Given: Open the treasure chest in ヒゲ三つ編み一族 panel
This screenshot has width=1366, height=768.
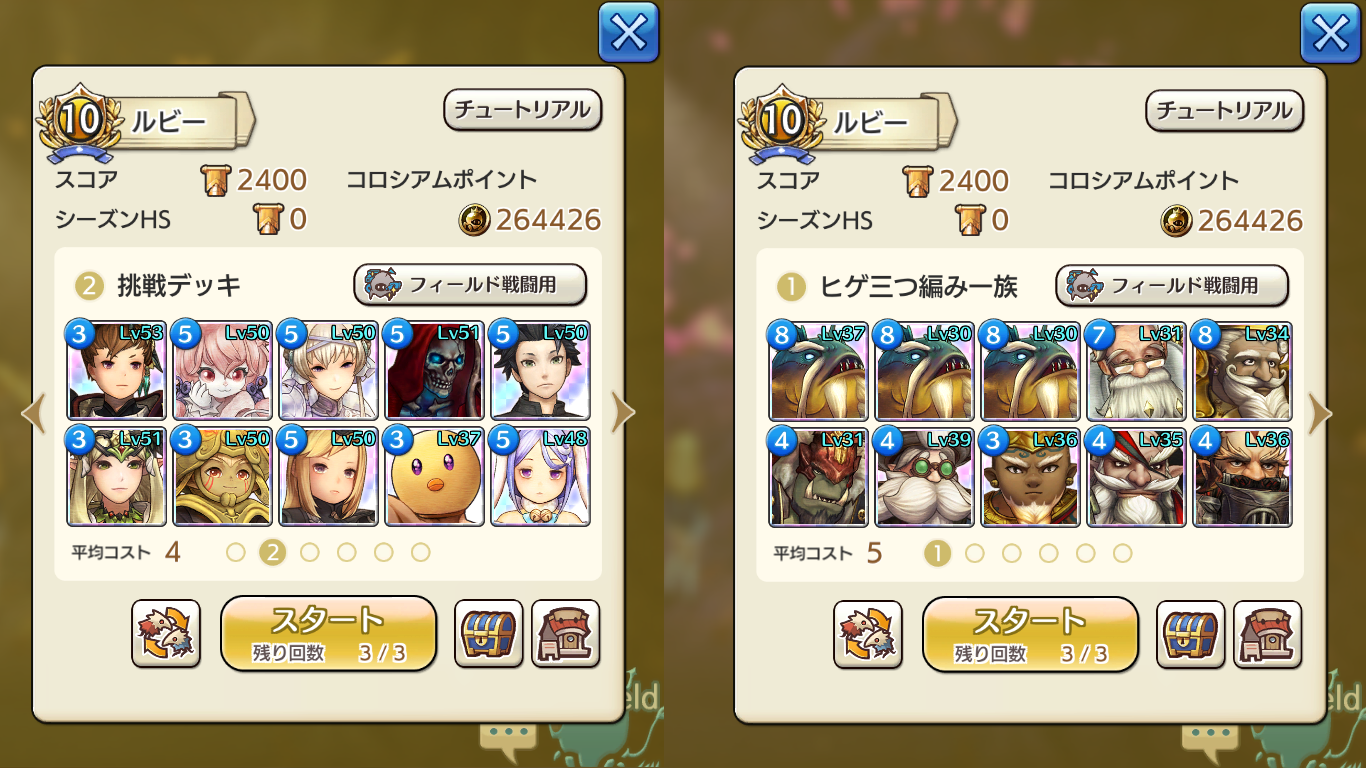Looking at the screenshot, I should point(1191,634).
